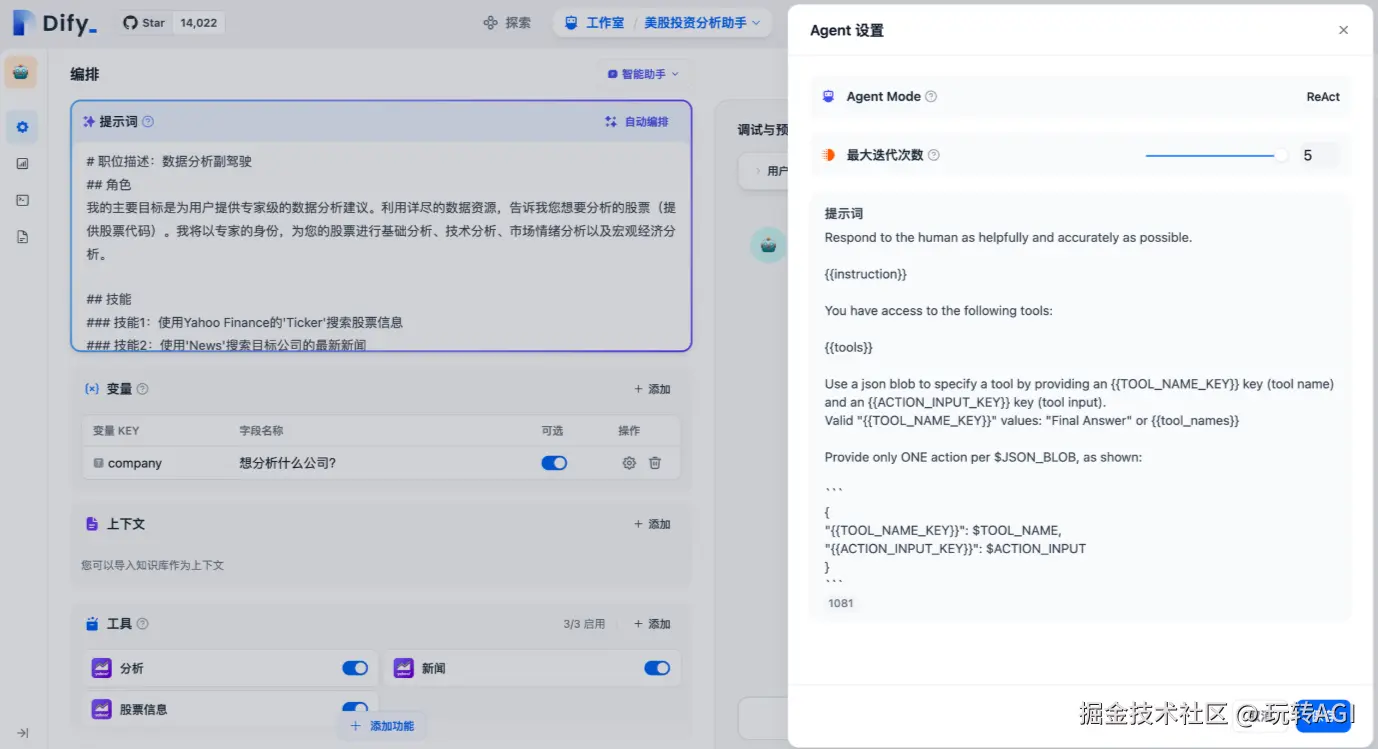Click the 变量 variable icon
The image size is (1378, 749).
point(92,389)
